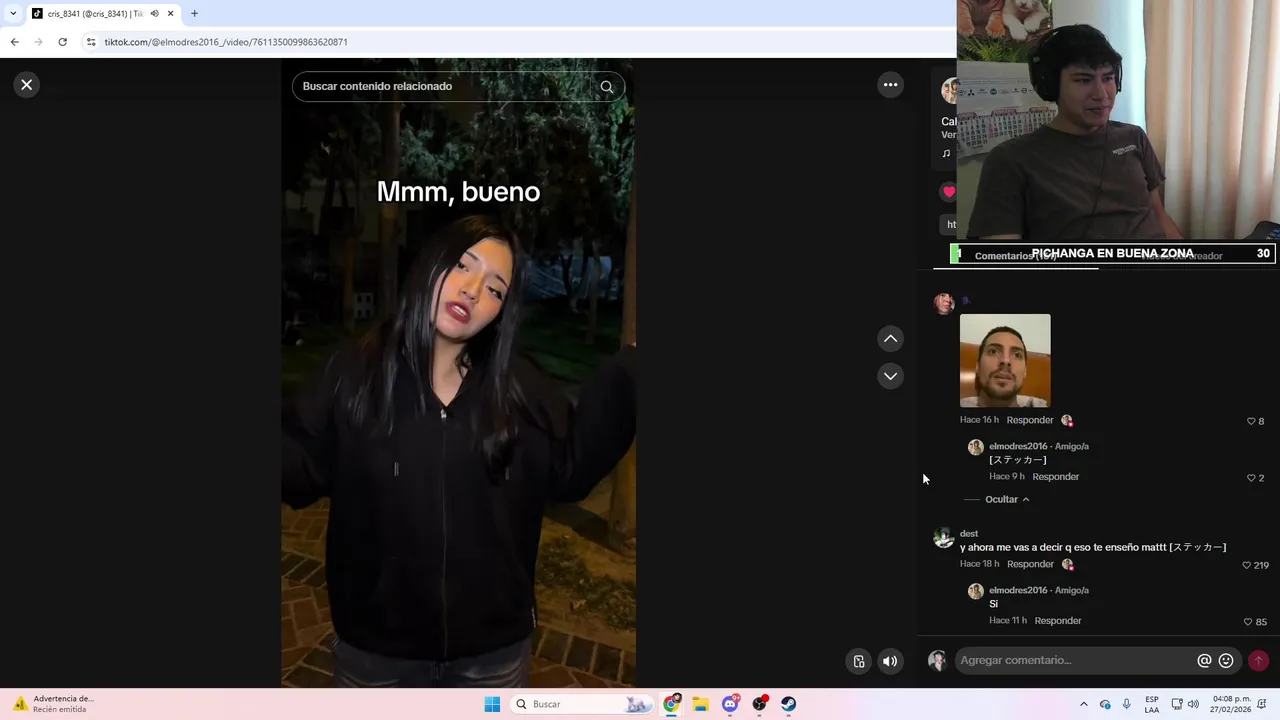Screen dimensions: 1280x720
Task: Click the creator avatar on 'Si' reply
Action: (x=976, y=591)
